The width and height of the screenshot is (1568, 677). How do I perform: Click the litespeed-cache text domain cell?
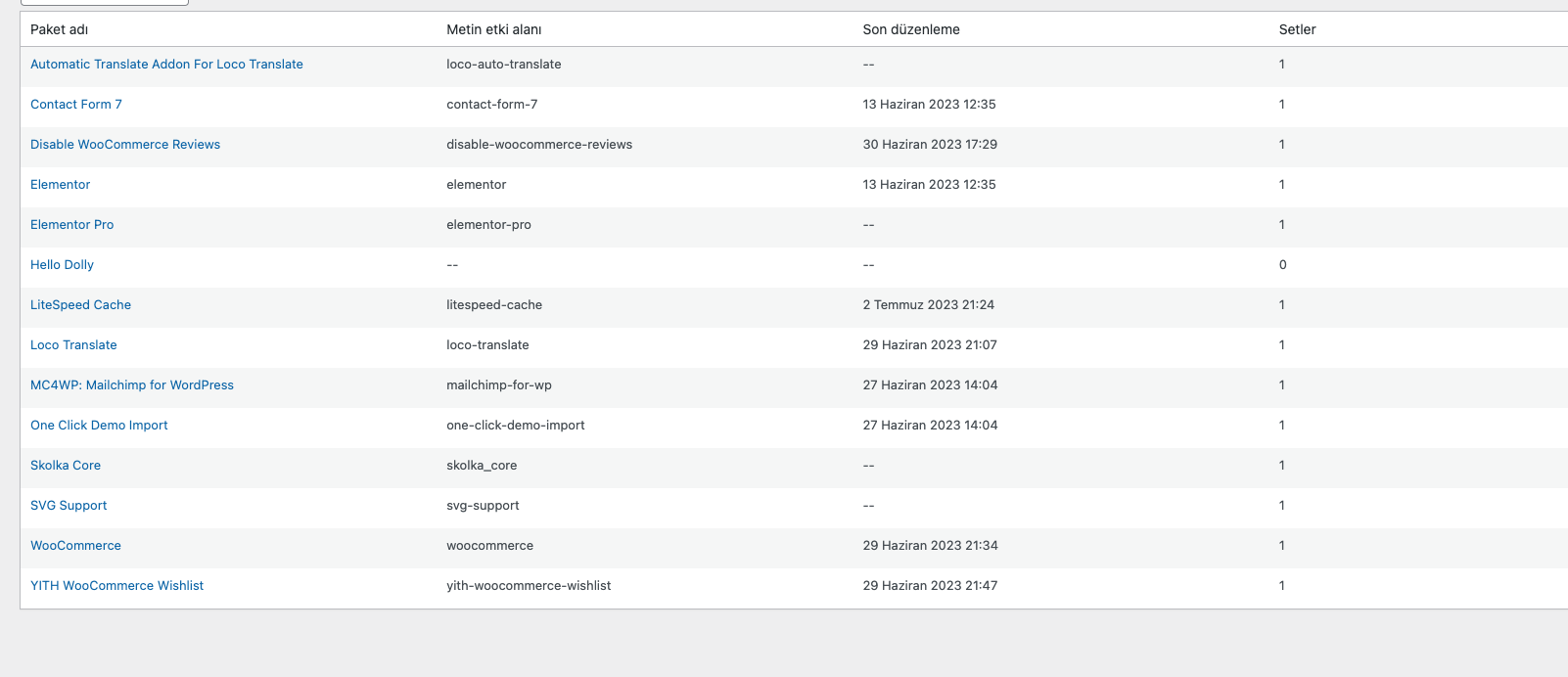(494, 305)
